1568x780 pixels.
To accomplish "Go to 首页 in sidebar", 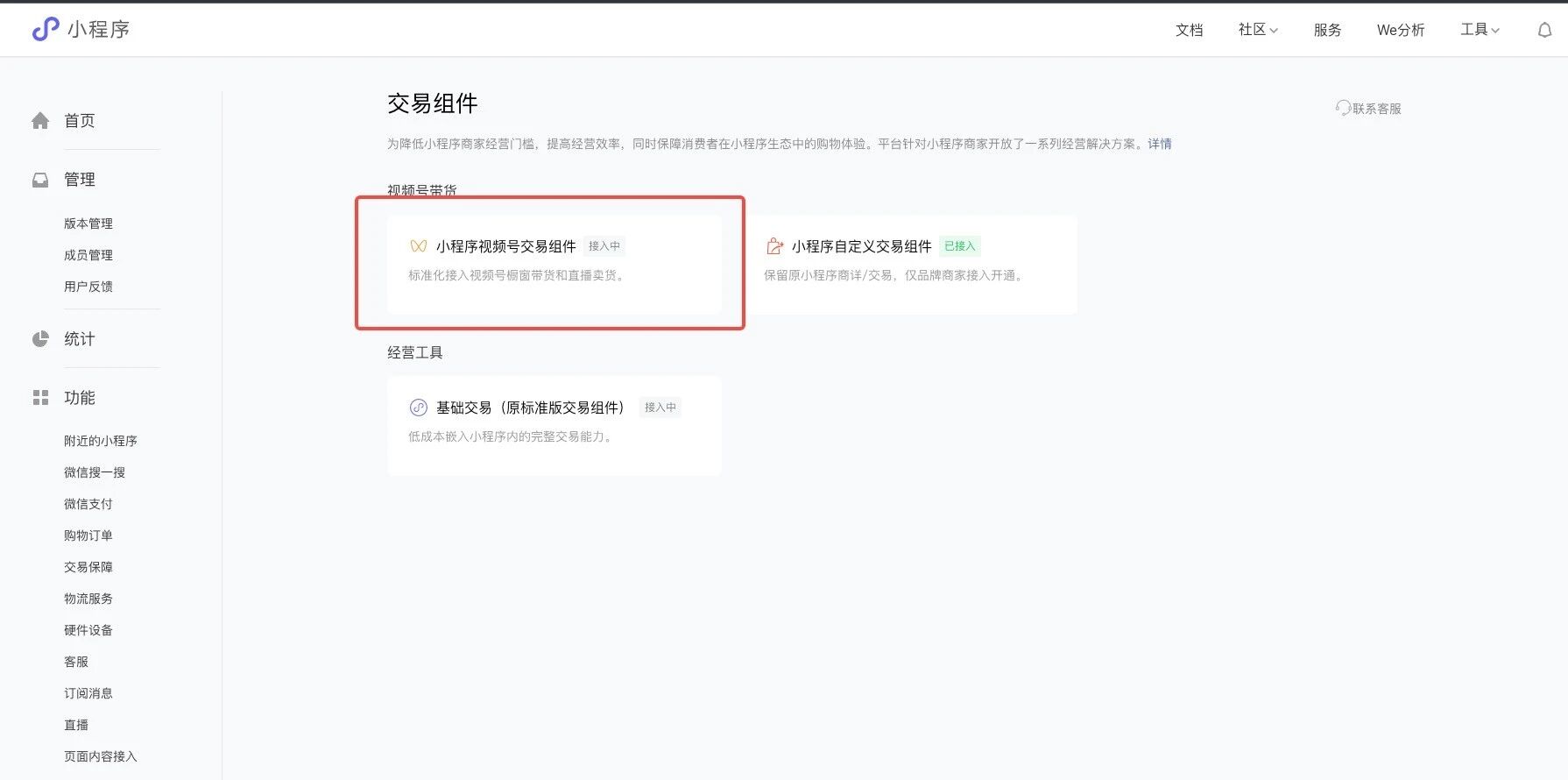I will click(79, 121).
